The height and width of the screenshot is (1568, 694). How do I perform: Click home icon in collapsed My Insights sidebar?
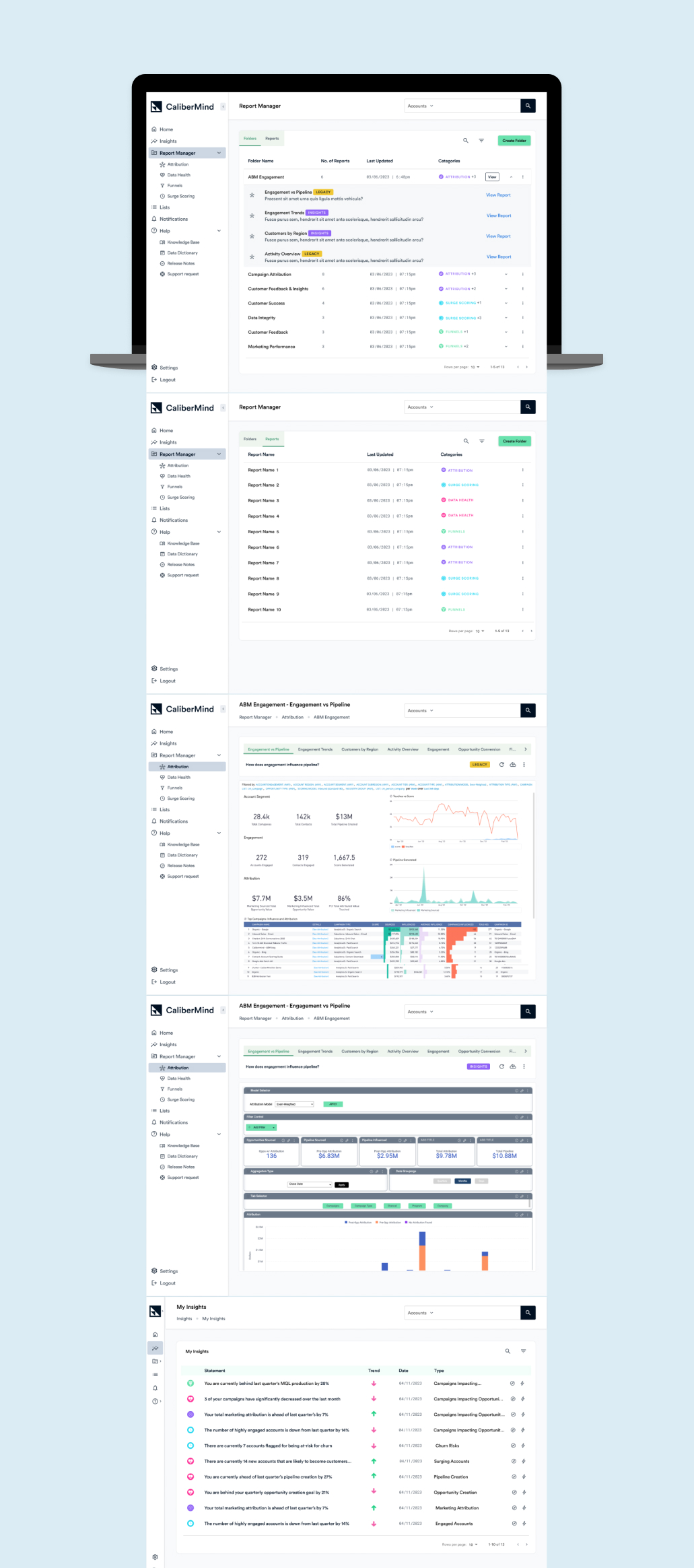[155, 1334]
